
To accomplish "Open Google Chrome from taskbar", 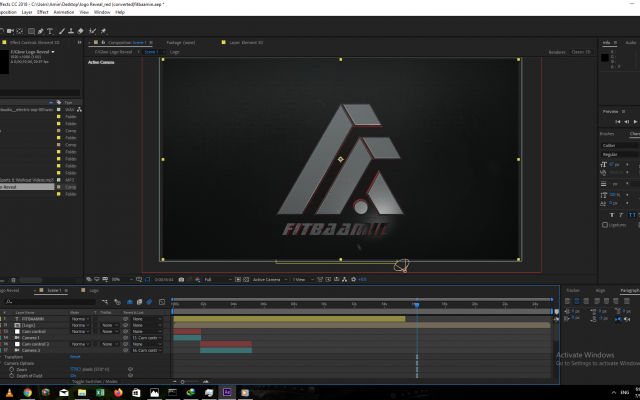I will [x=27, y=393].
